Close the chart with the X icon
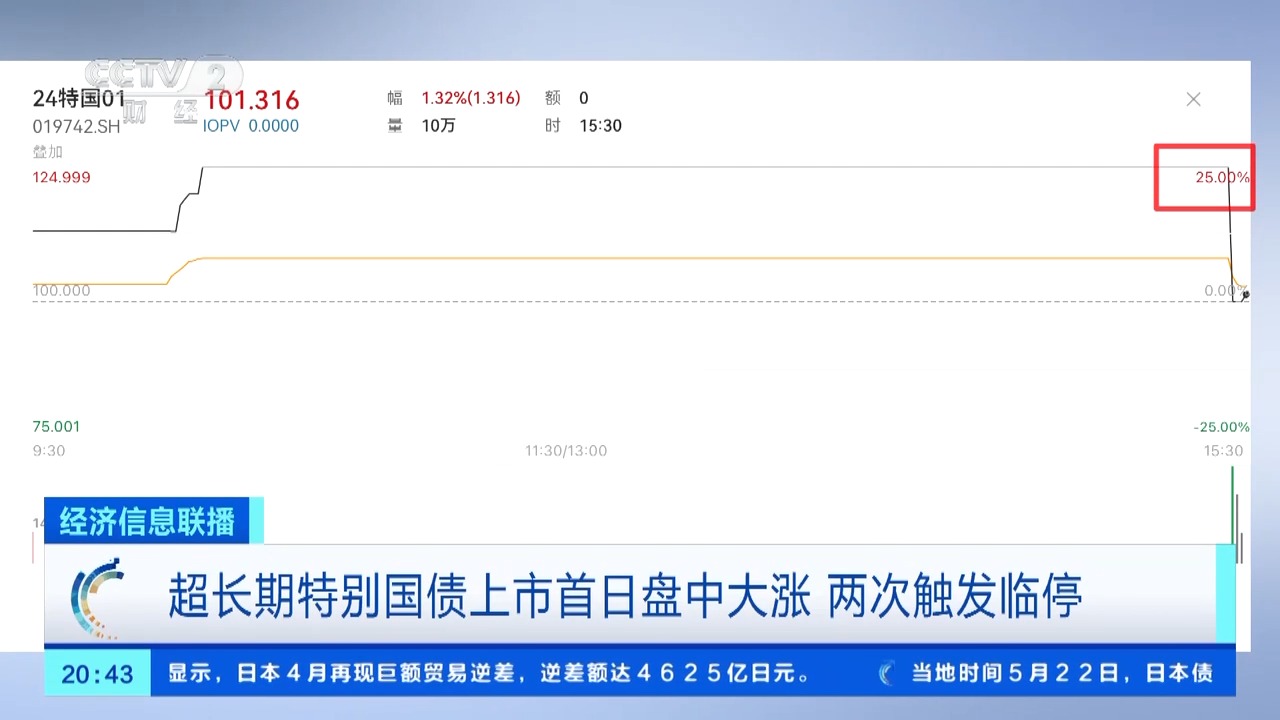 click(1193, 99)
